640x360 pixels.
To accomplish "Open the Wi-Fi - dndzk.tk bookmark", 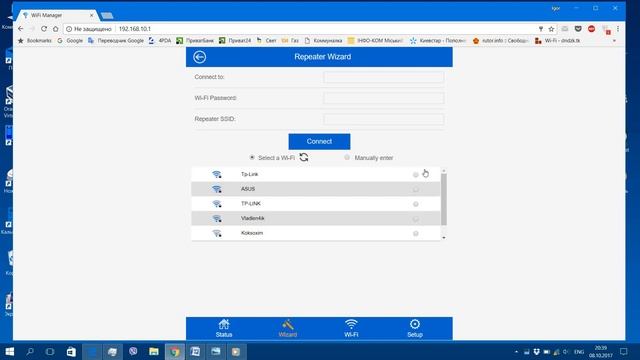I will click(558, 41).
